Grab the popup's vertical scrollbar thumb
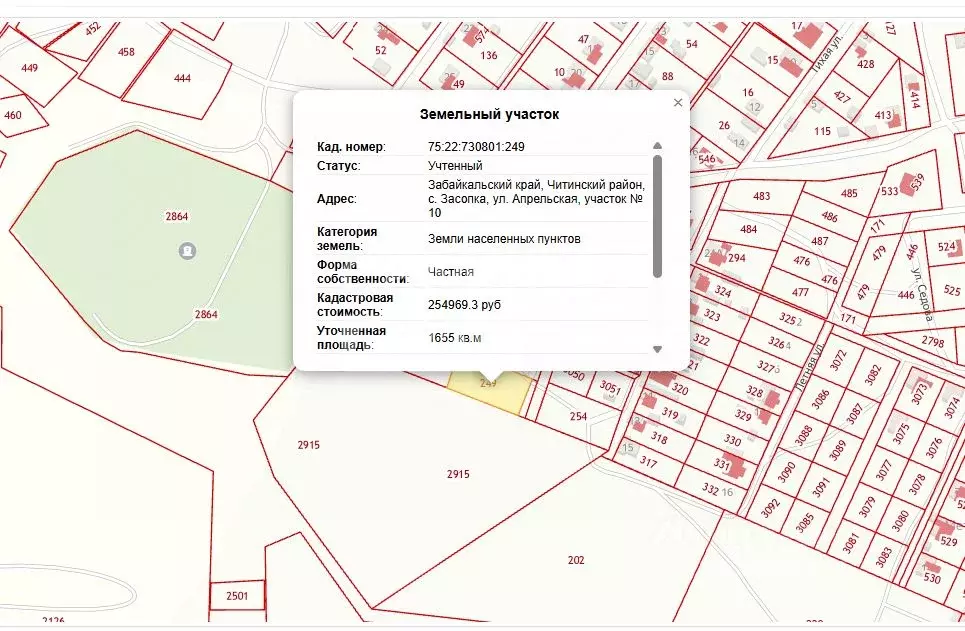The width and height of the screenshot is (965, 631). coord(657,215)
